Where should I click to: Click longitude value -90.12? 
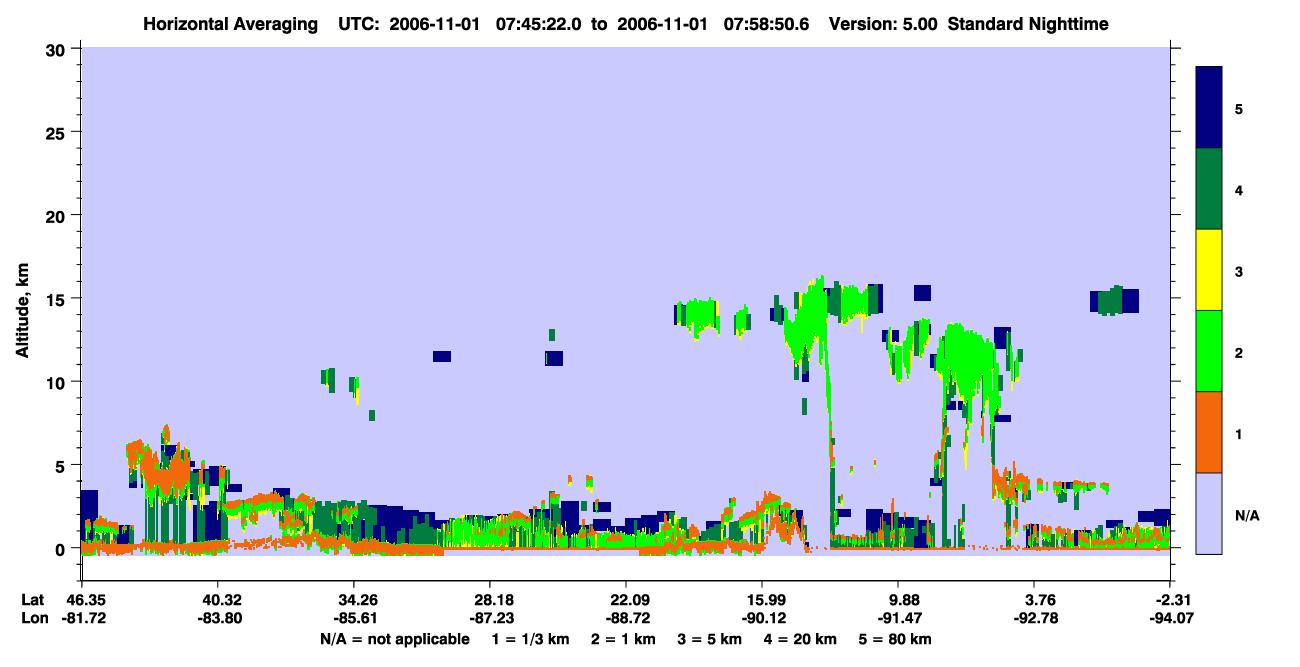point(762,618)
